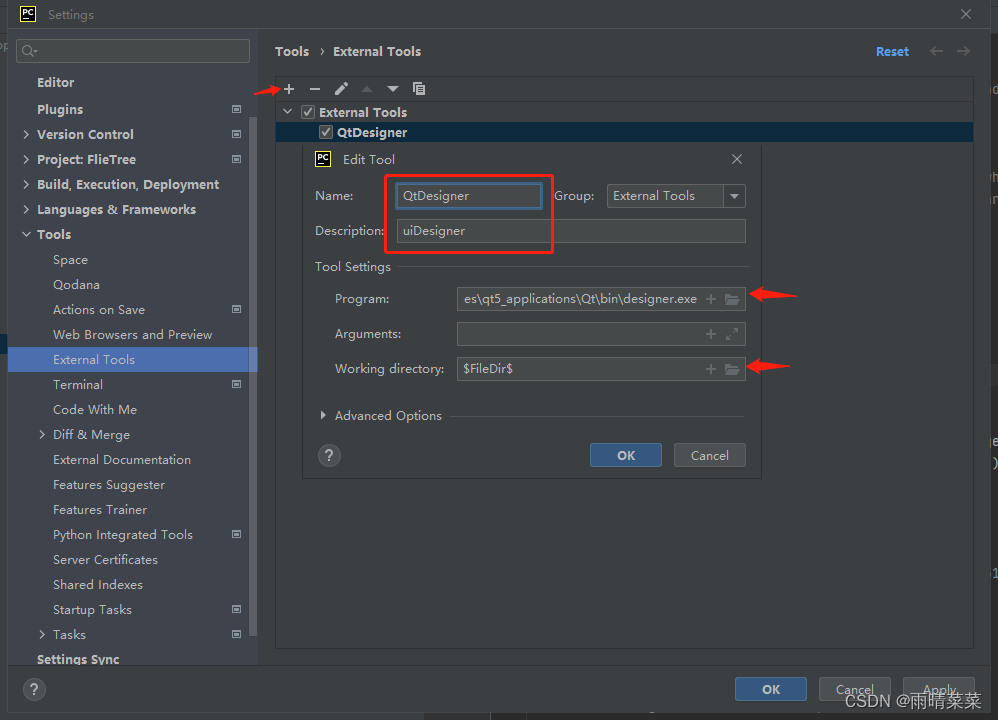Click OK in Edit Tool dialog
This screenshot has width=998, height=720.
(626, 456)
